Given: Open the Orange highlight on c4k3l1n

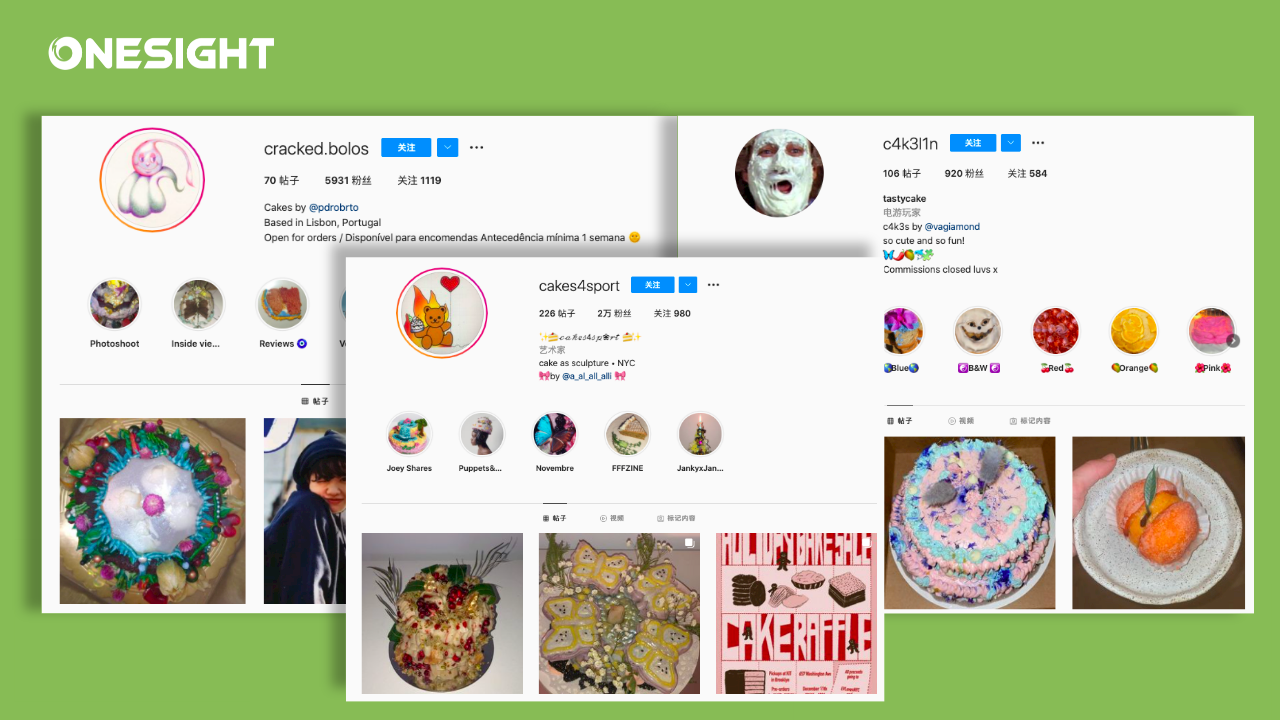Looking at the screenshot, I should tap(1134, 331).
